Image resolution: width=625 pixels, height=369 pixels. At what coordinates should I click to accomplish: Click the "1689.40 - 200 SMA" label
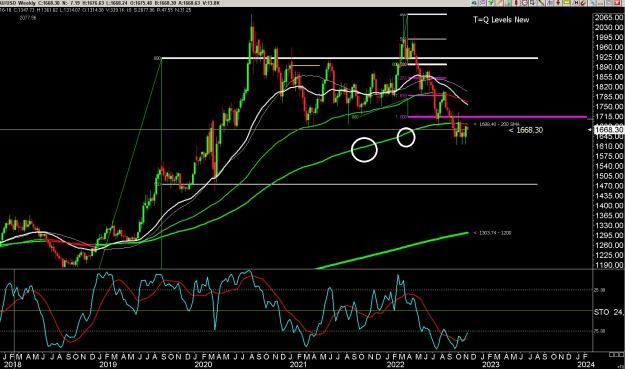496,124
